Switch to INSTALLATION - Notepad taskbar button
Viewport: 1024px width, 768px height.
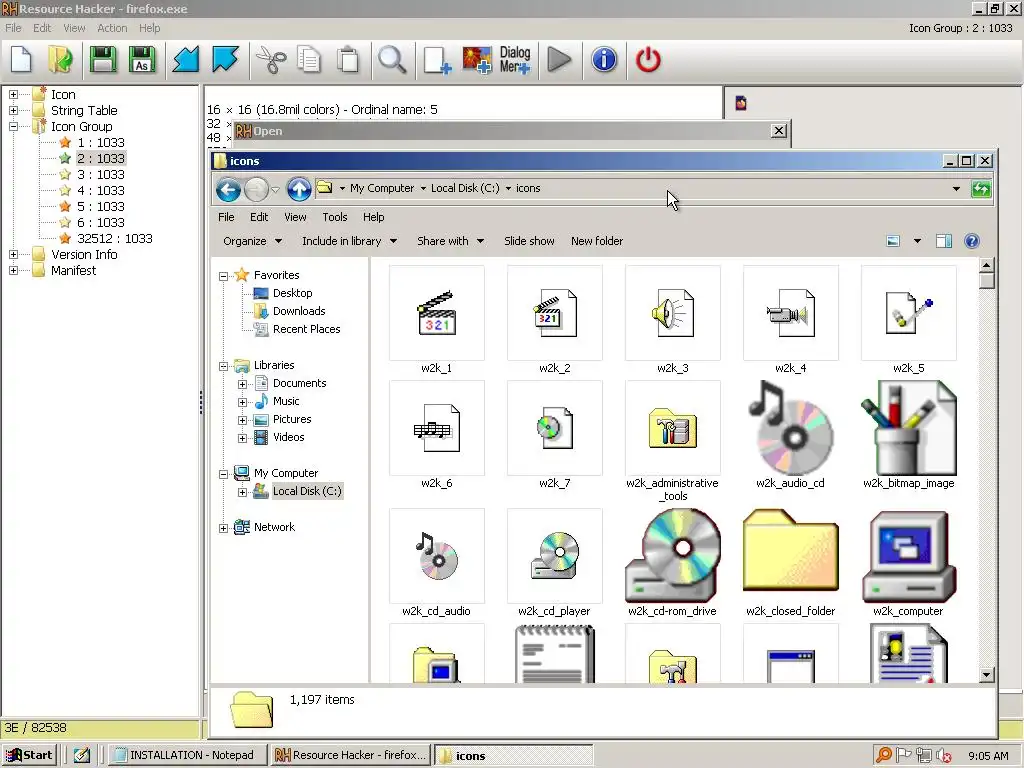click(188, 755)
